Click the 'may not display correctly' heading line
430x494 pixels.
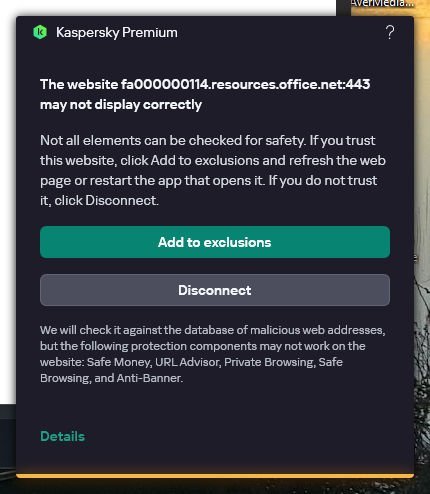tap(121, 105)
